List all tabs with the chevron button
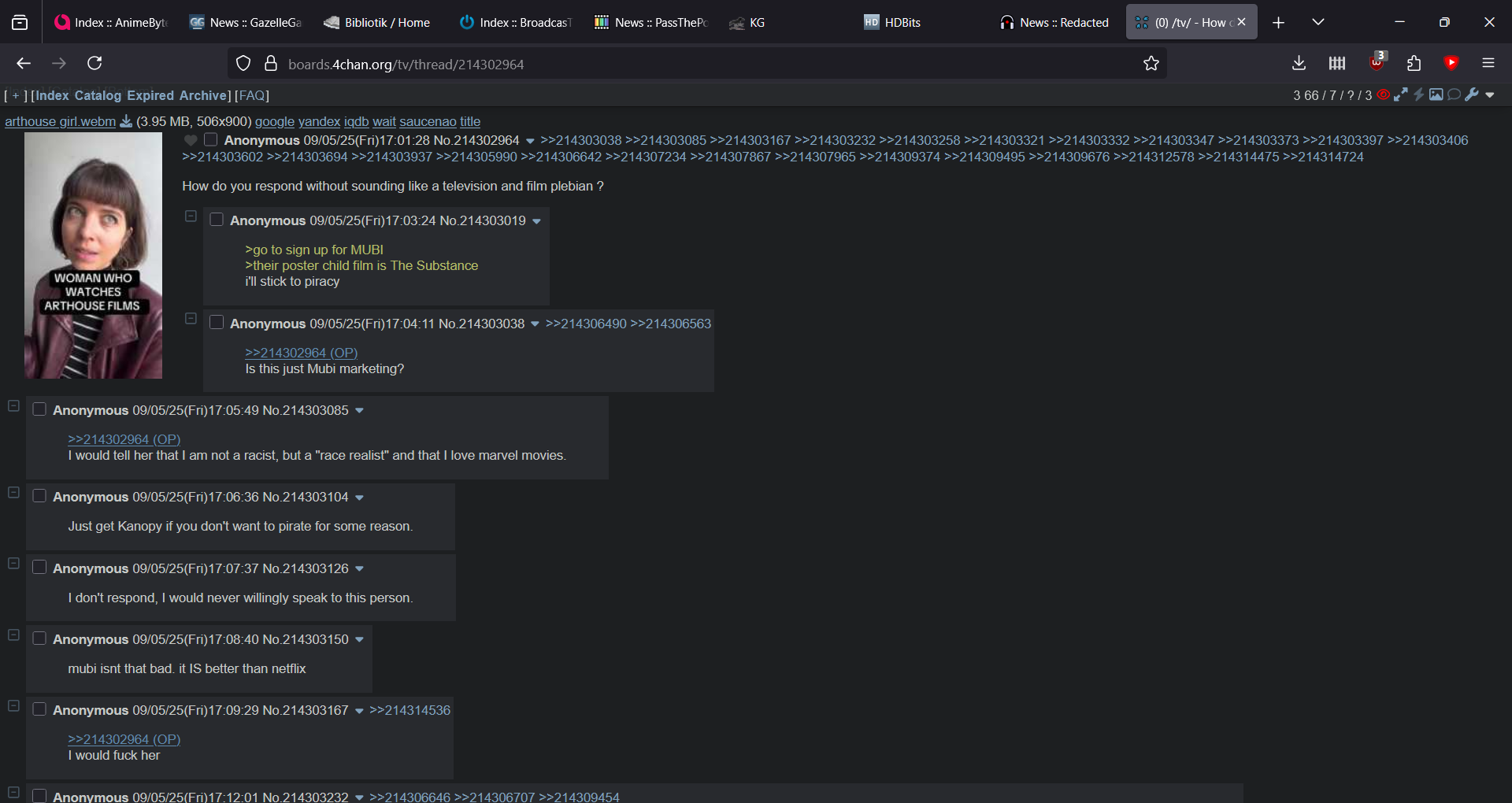Viewport: 1512px width, 803px height. (1318, 22)
